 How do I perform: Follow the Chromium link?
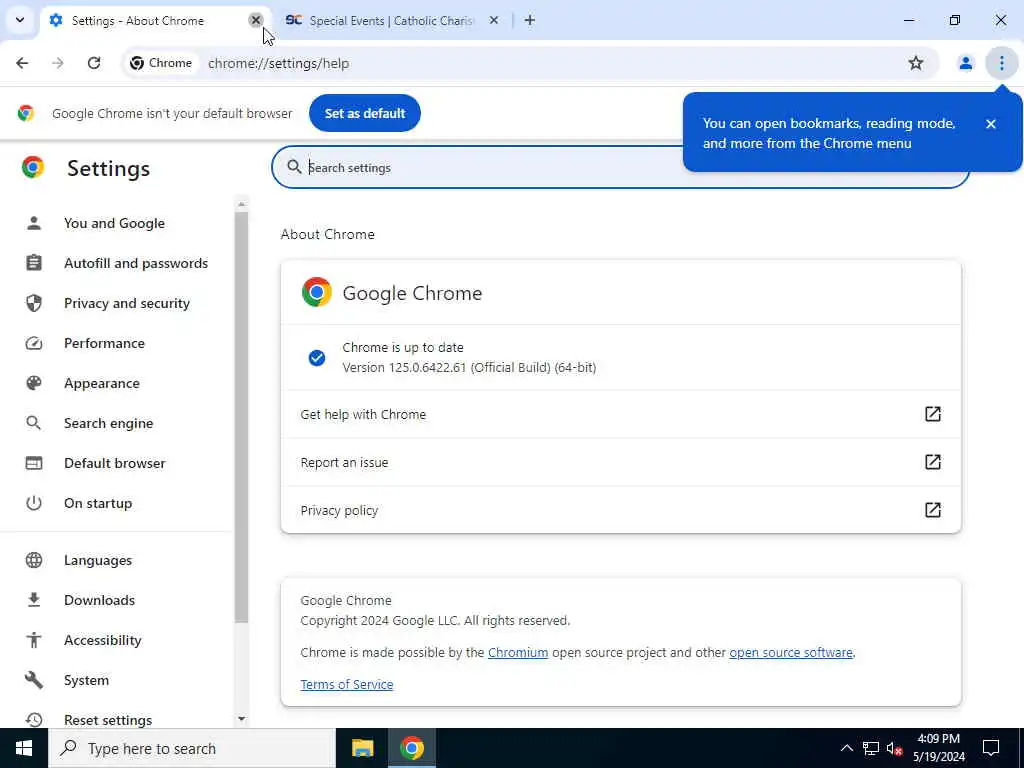coord(518,652)
